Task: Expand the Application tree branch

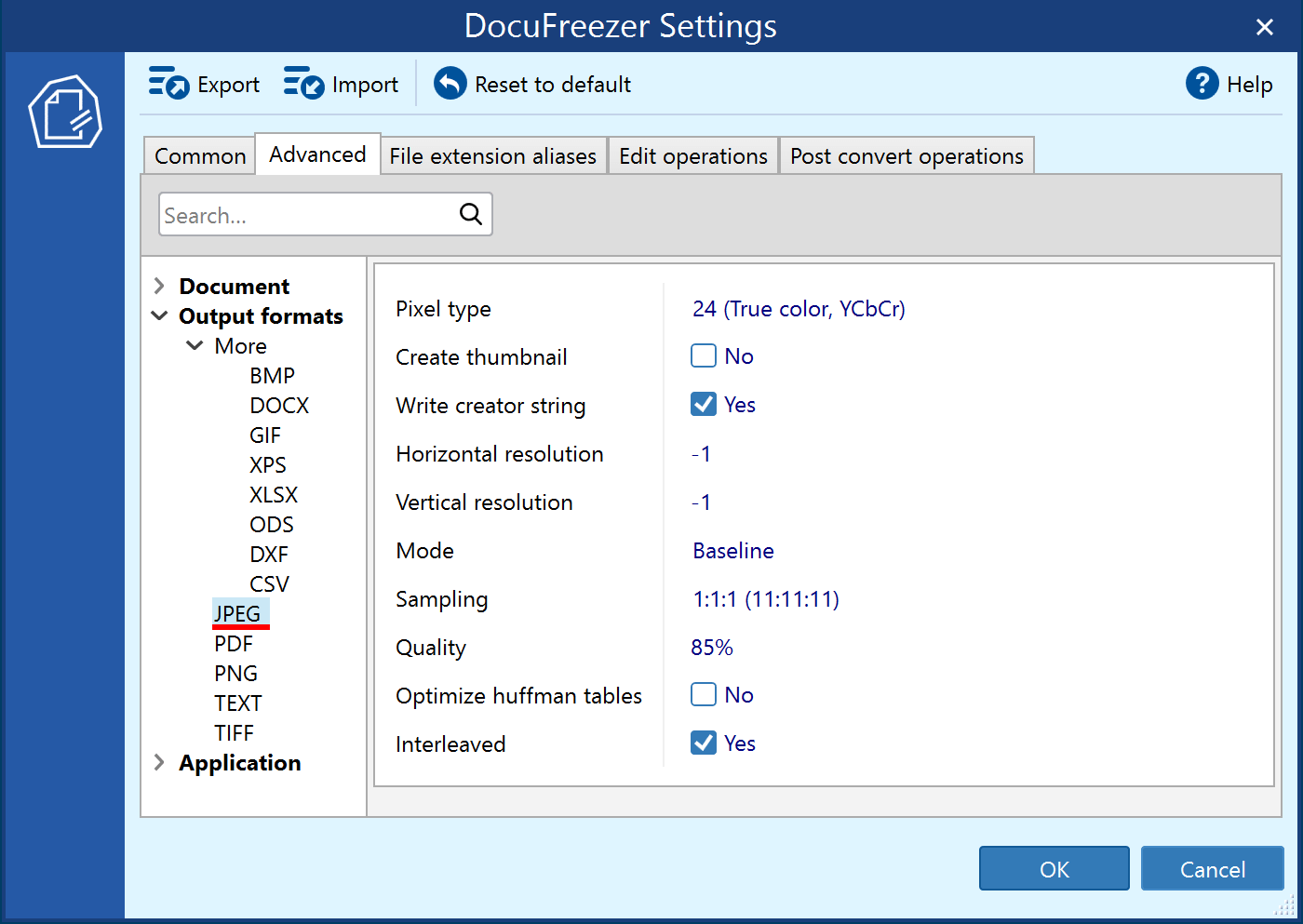Action: tap(158, 762)
